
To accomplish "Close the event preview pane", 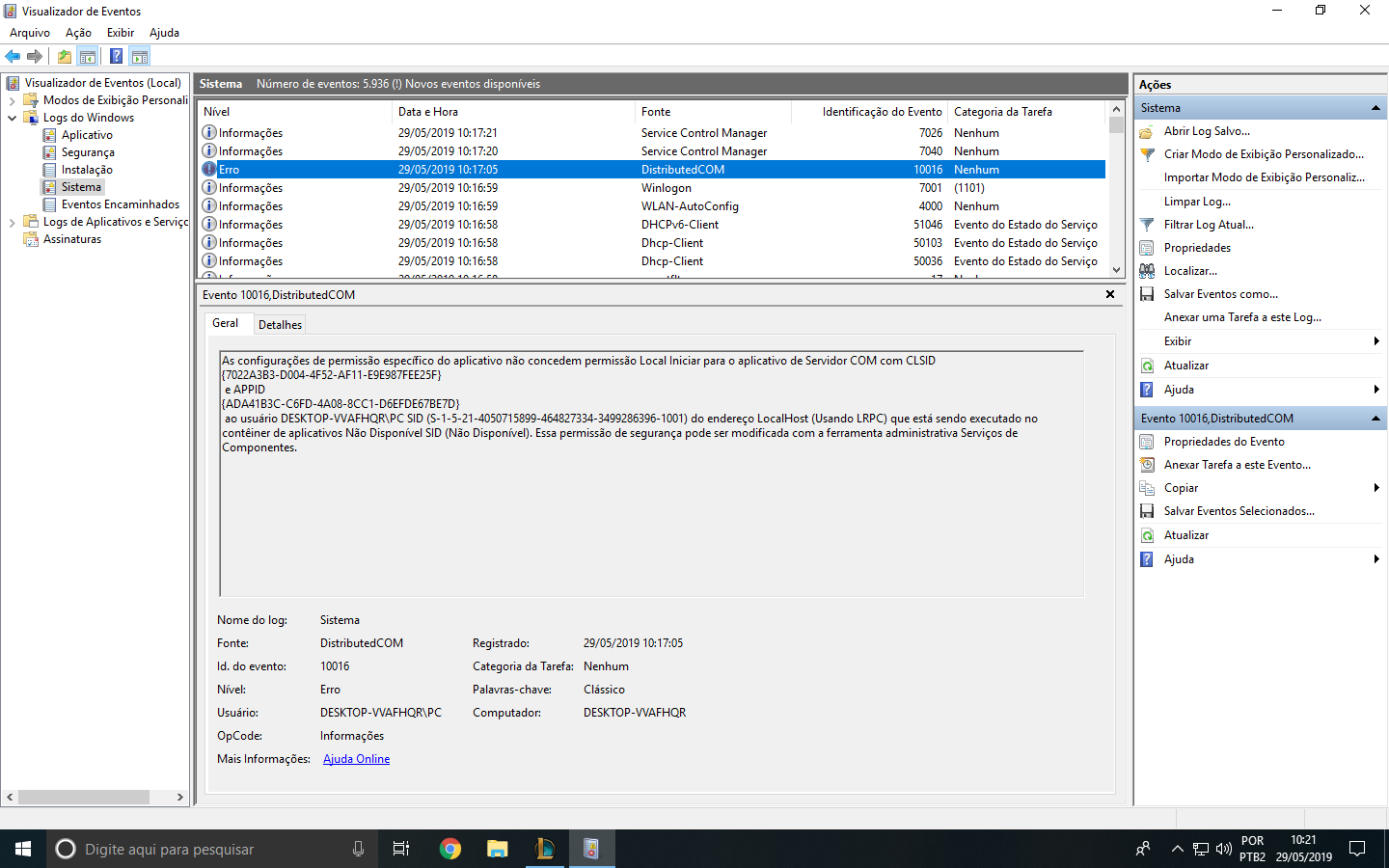I will 1110,294.
